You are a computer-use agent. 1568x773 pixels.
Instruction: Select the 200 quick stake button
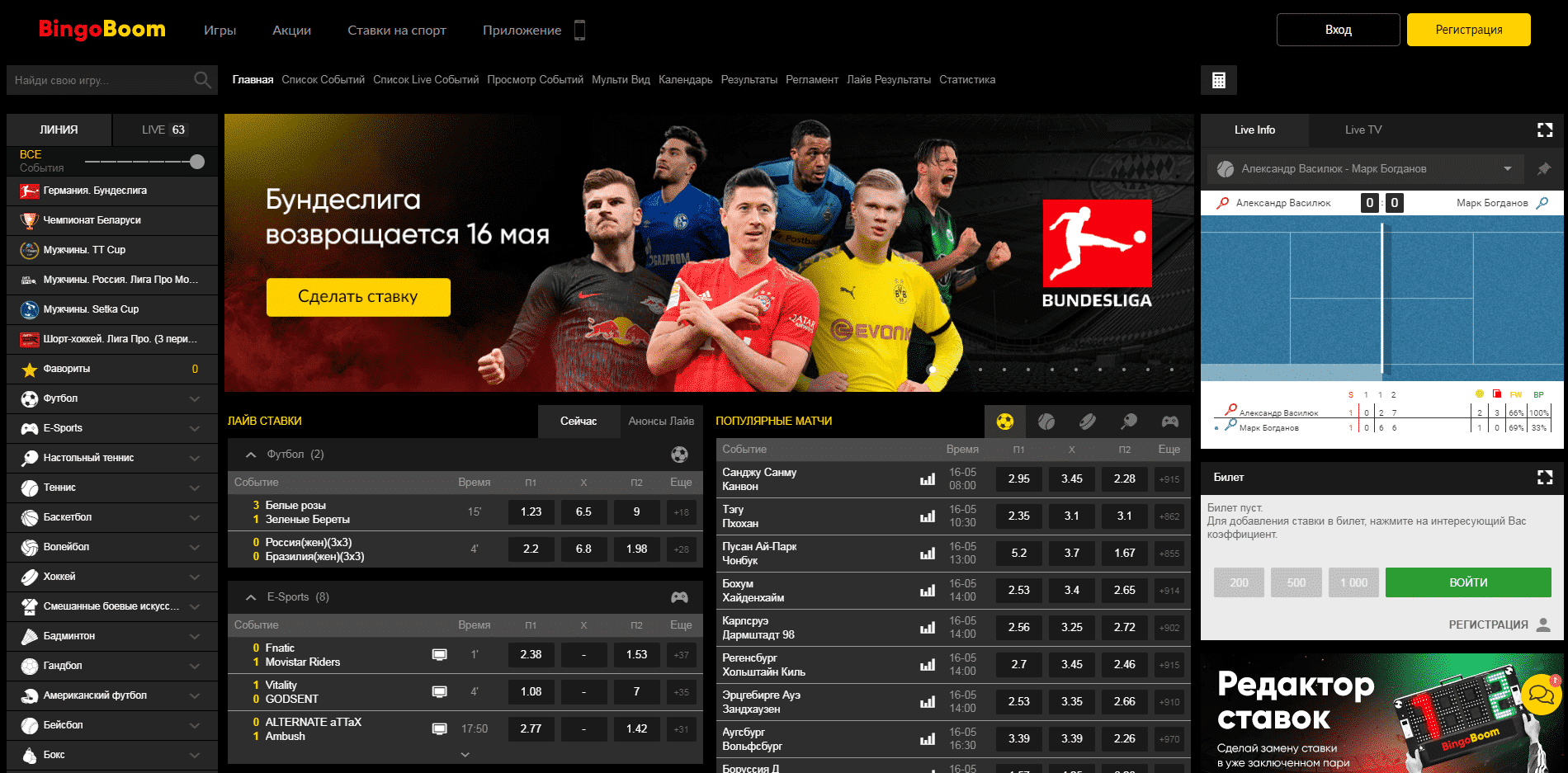tap(1239, 582)
